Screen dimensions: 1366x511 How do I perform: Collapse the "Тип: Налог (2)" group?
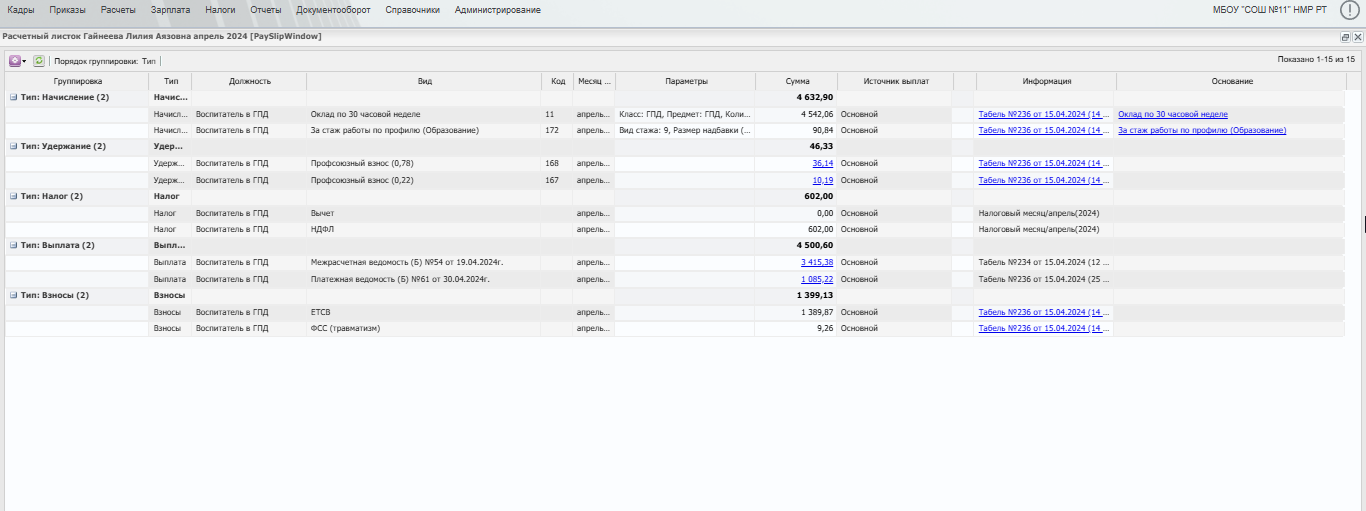click(x=13, y=196)
